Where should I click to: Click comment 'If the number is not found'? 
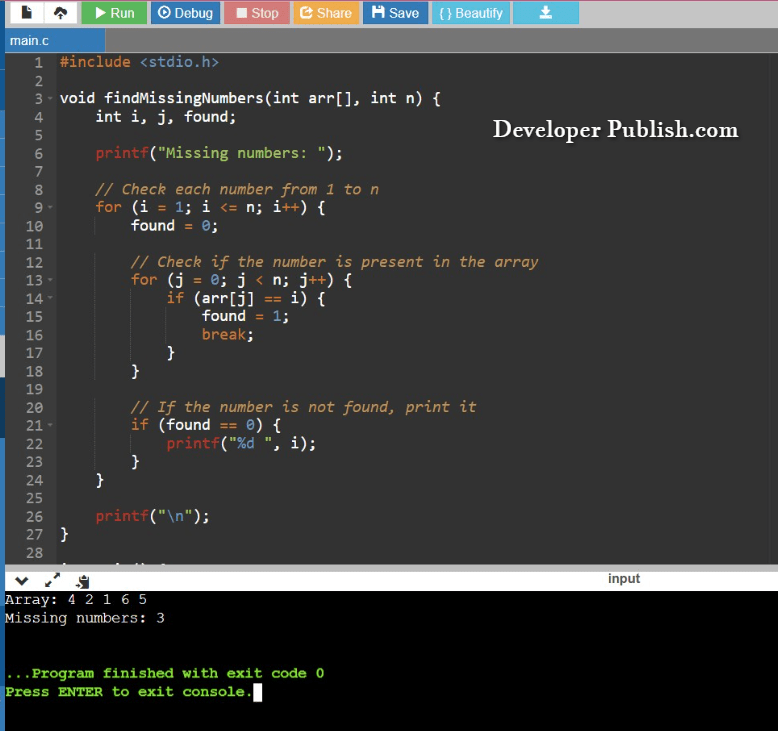(303, 407)
